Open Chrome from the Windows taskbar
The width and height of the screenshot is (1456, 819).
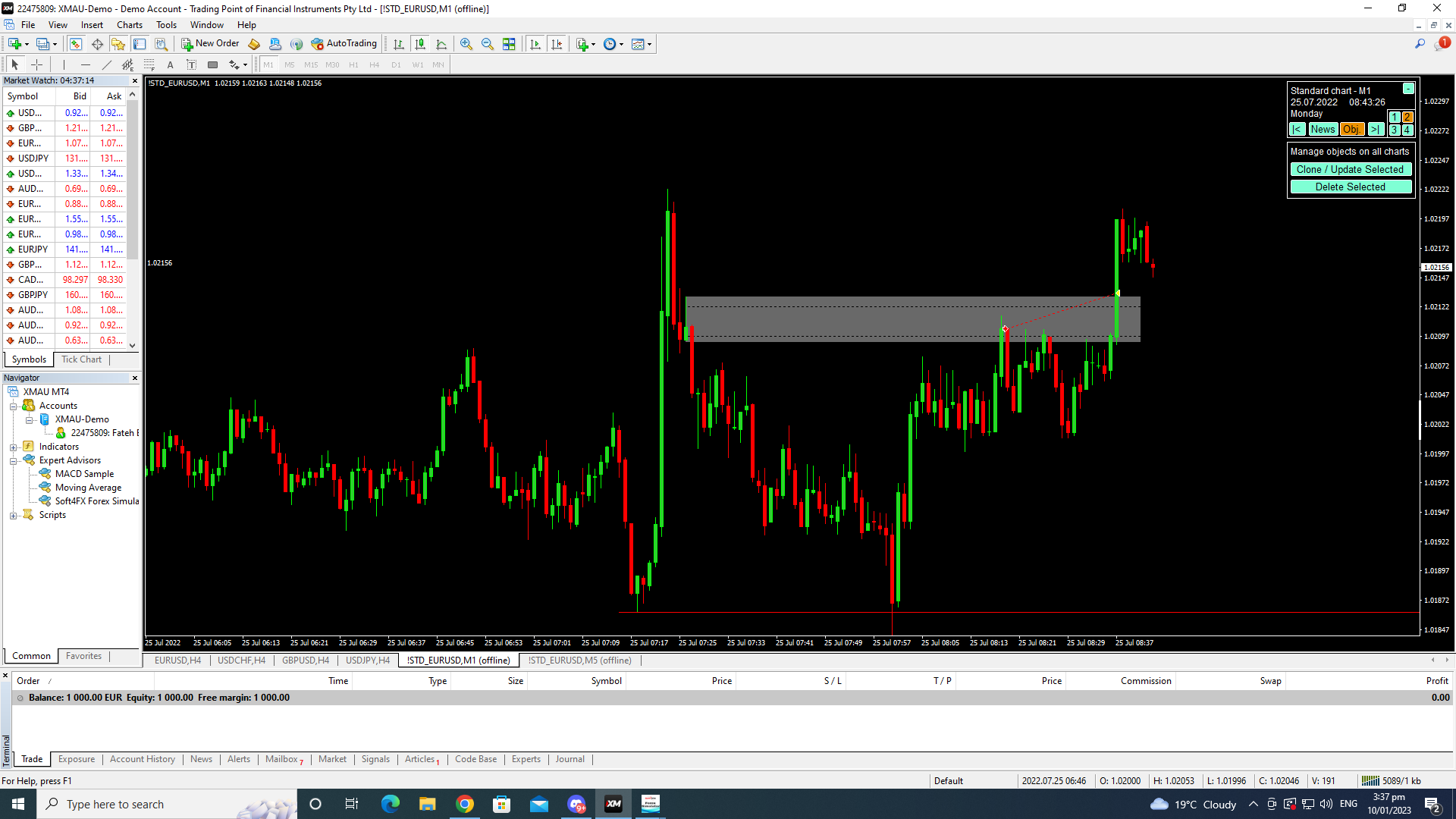pyautogui.click(x=465, y=804)
